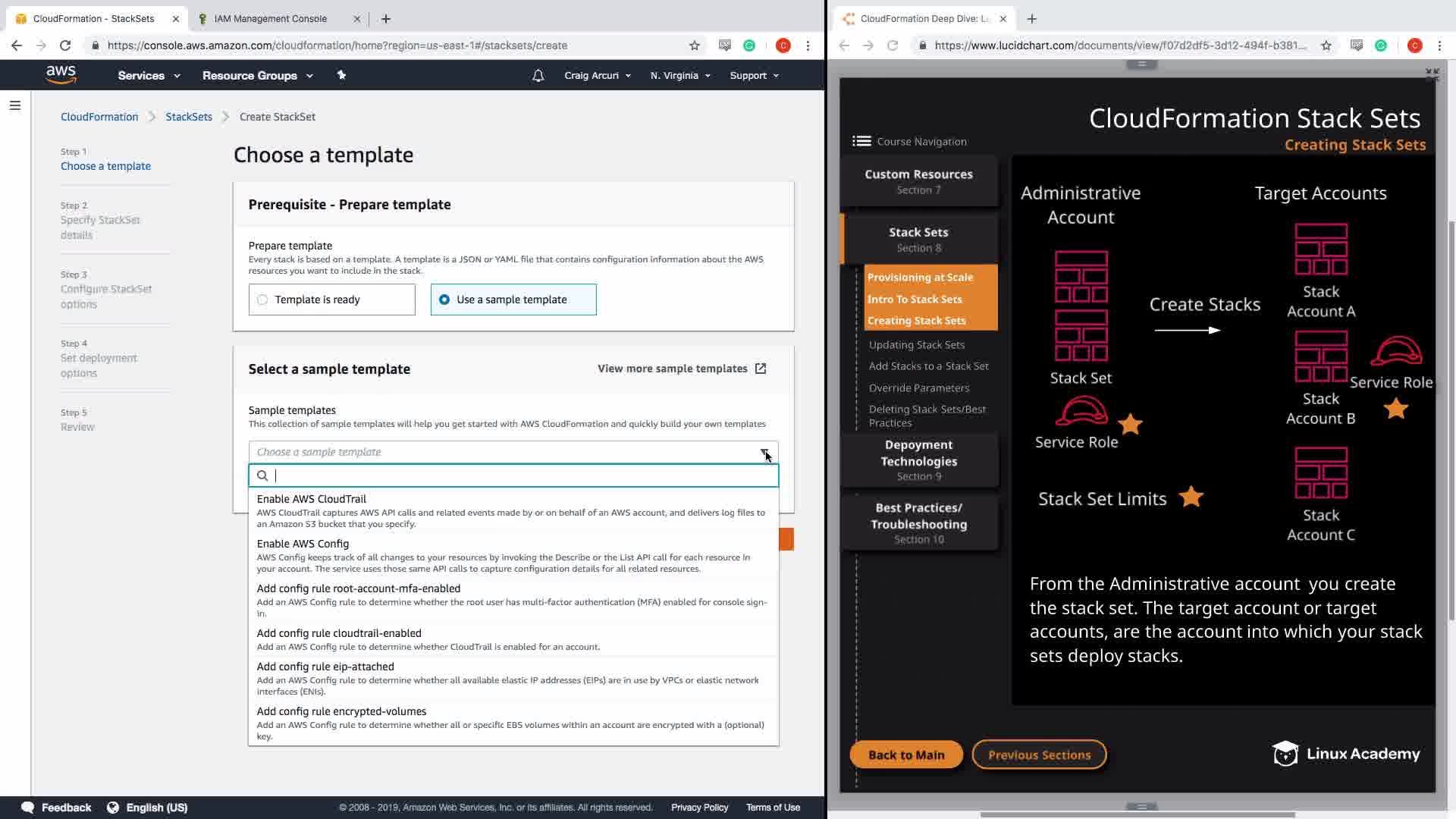Click the Course Navigation list icon
1456x819 pixels.
(861, 141)
